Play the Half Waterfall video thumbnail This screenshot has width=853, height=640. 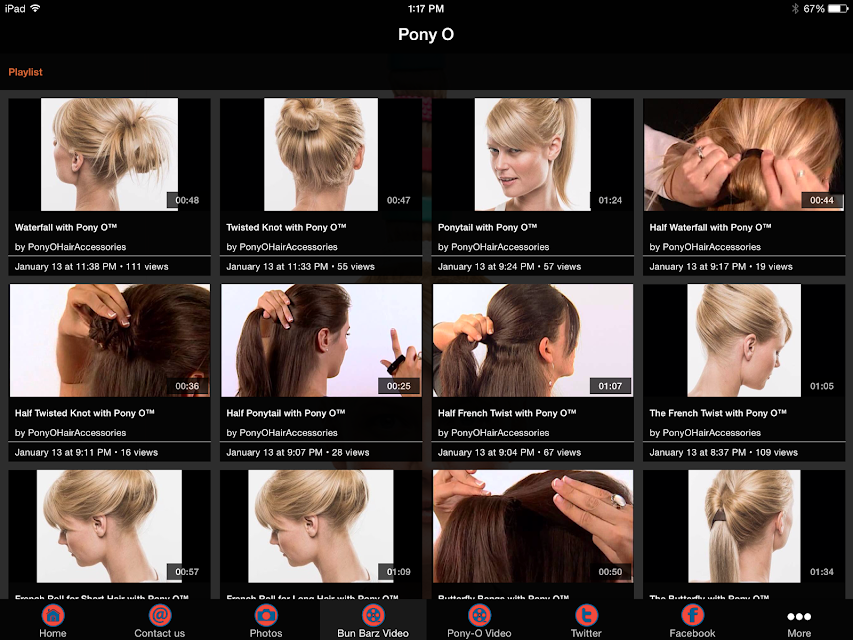pyautogui.click(x=744, y=155)
